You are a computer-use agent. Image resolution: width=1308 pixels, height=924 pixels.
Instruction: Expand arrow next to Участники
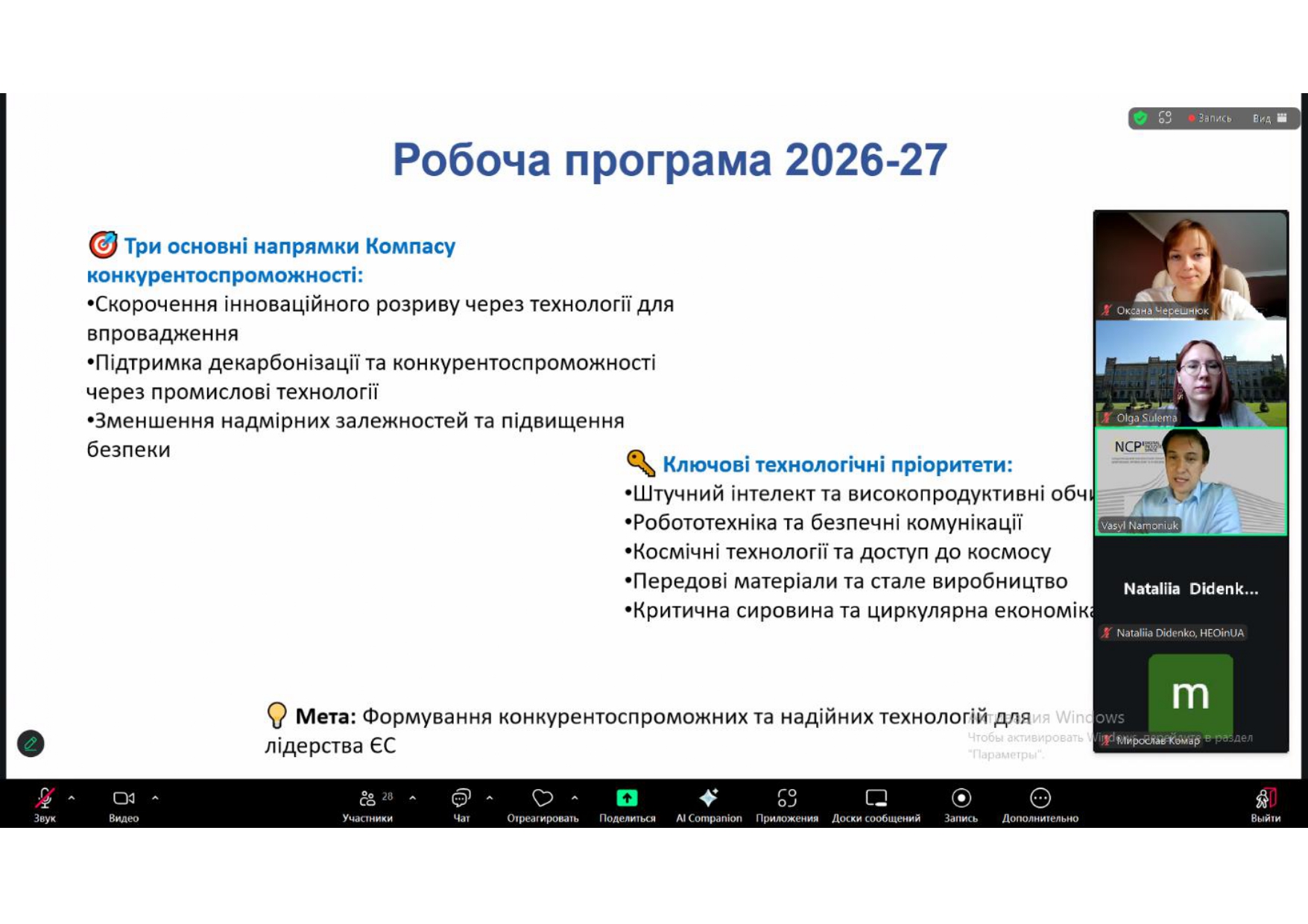[412, 798]
